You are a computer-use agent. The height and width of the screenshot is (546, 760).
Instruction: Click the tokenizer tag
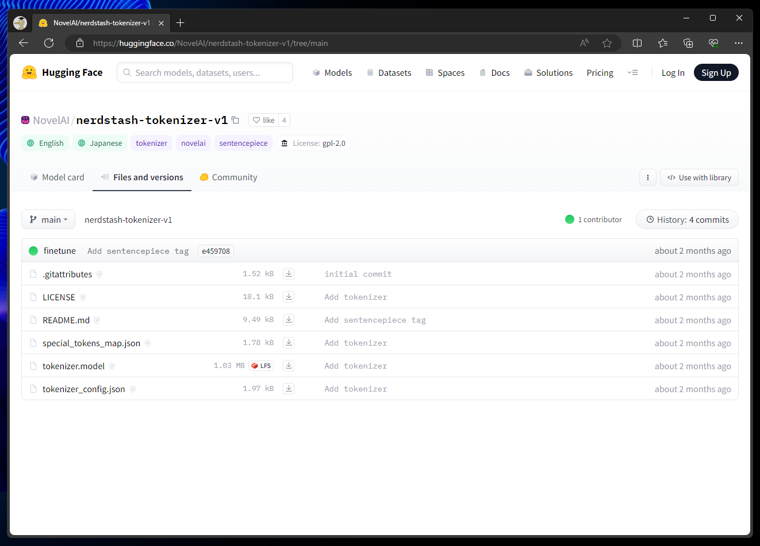pos(151,143)
